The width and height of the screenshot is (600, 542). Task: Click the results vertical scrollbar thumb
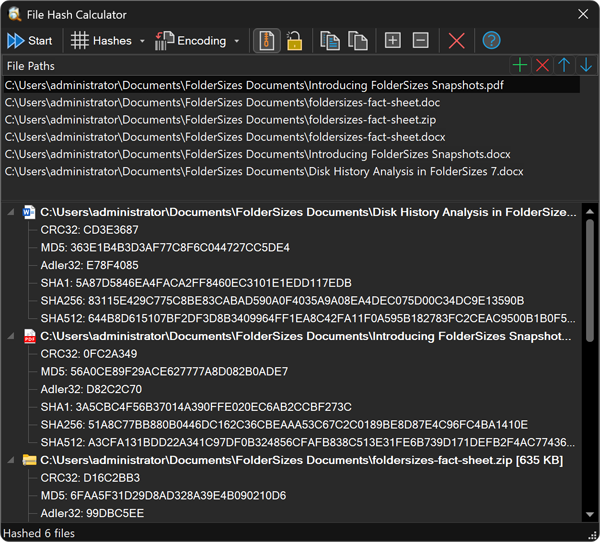pyautogui.click(x=590, y=281)
